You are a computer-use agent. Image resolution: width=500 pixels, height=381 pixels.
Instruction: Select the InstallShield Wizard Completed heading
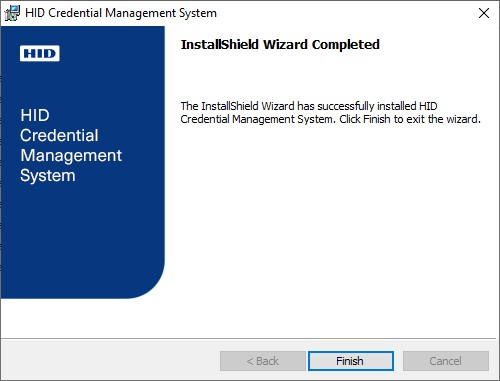click(x=280, y=44)
